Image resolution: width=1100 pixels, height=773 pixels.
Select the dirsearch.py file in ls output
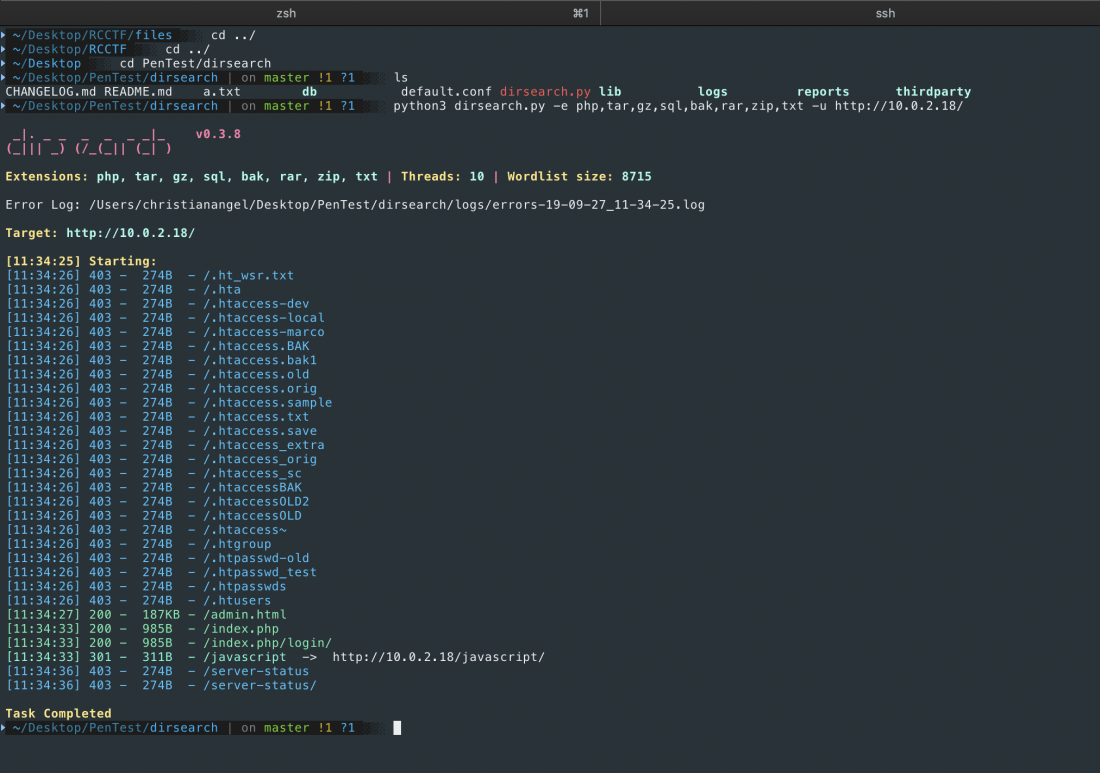point(545,92)
